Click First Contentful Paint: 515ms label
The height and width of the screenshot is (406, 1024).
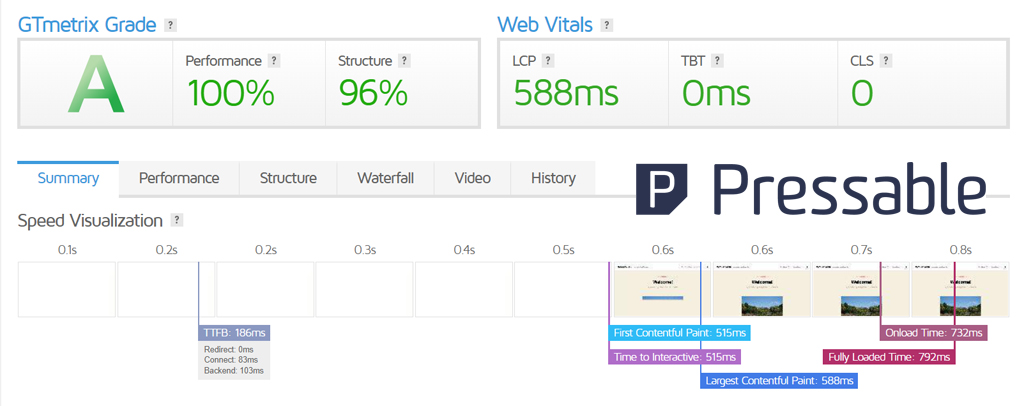(680, 333)
